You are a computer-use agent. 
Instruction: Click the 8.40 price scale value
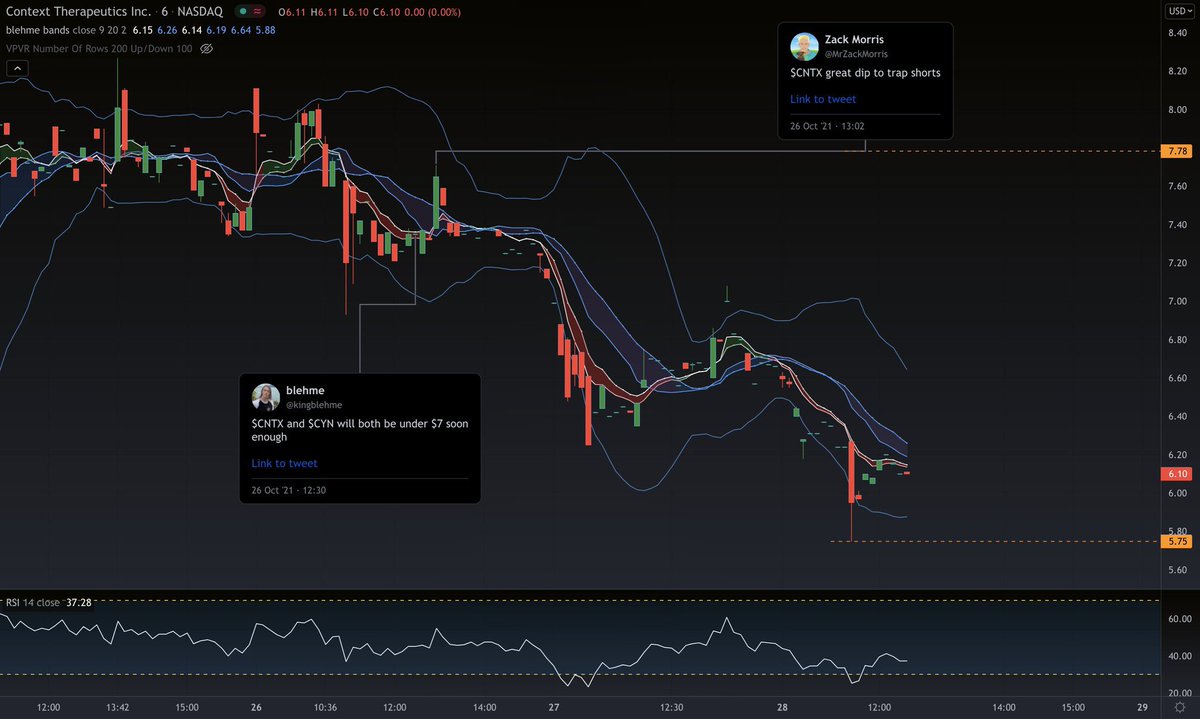(x=1176, y=33)
